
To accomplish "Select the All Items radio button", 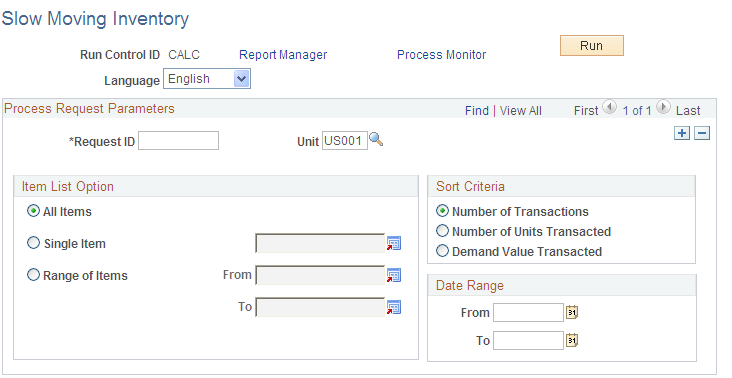I will click(x=33, y=211).
